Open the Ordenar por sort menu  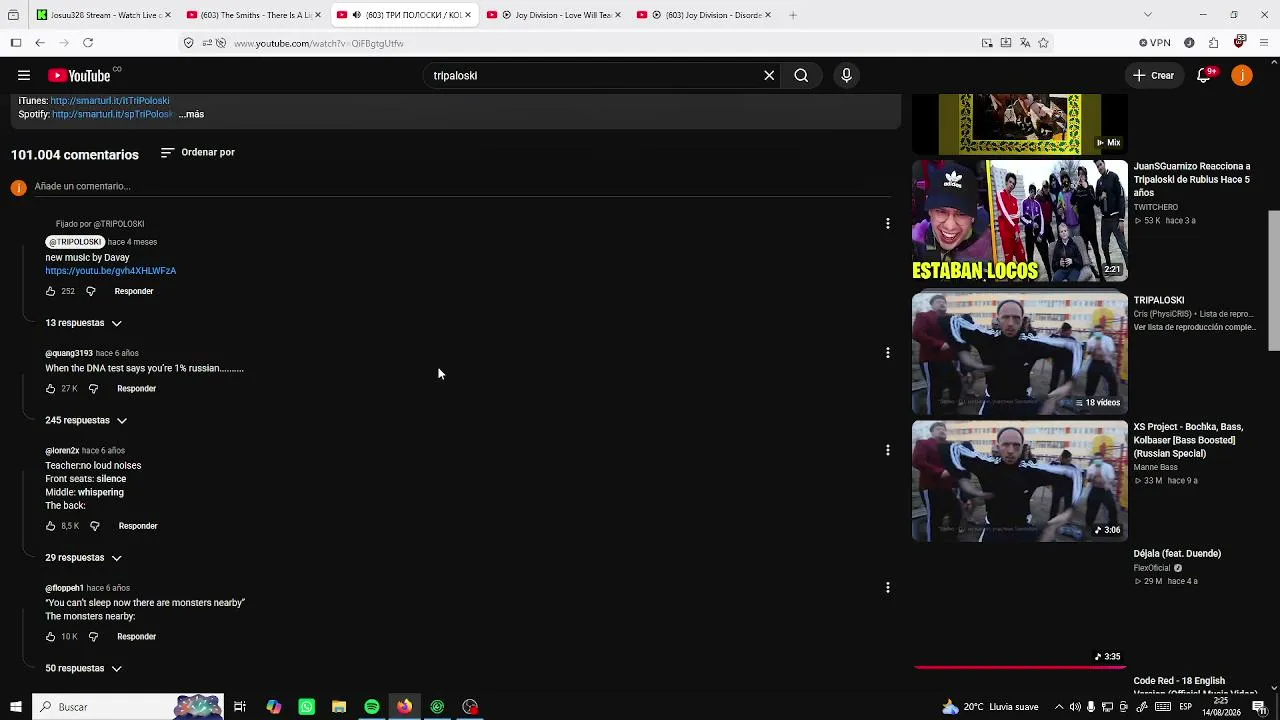click(x=198, y=152)
